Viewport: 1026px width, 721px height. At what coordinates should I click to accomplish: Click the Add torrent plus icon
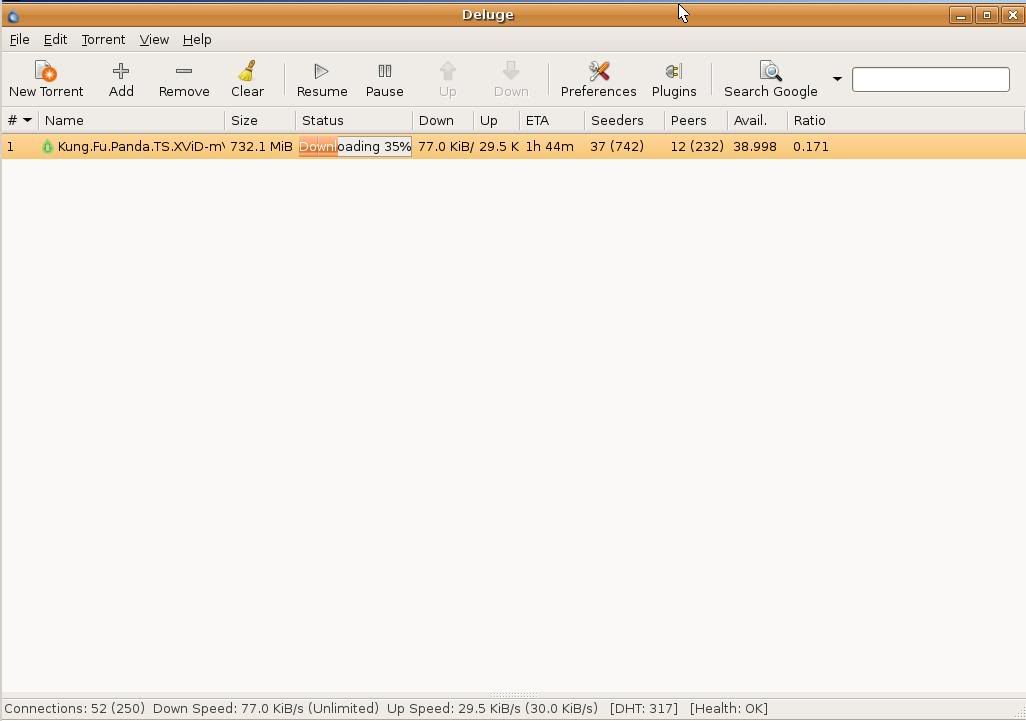(121, 71)
